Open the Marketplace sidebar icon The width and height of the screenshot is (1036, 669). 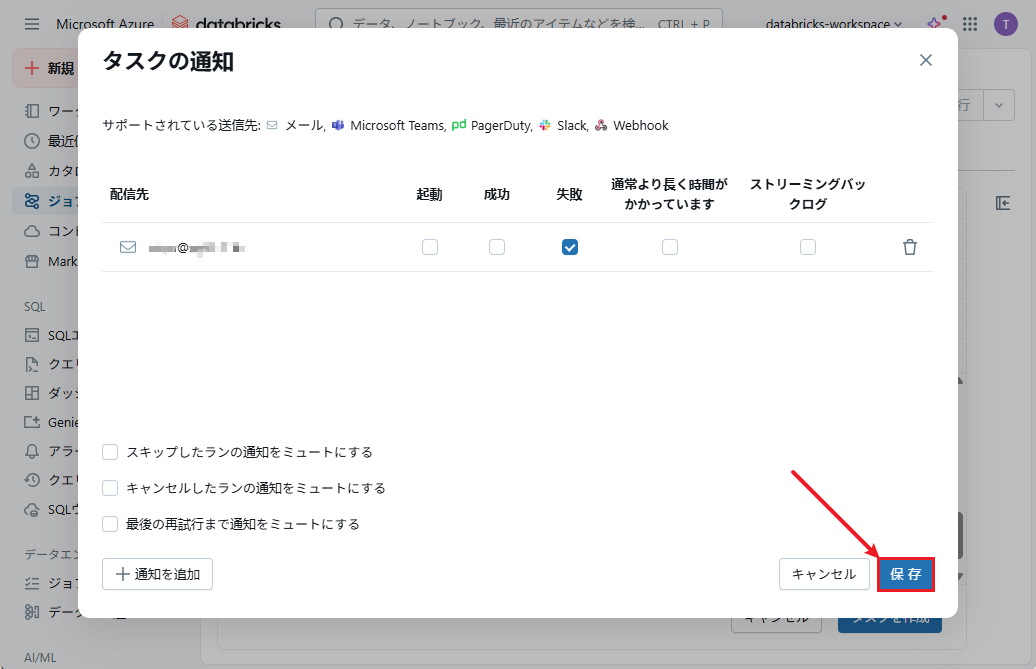(32, 262)
